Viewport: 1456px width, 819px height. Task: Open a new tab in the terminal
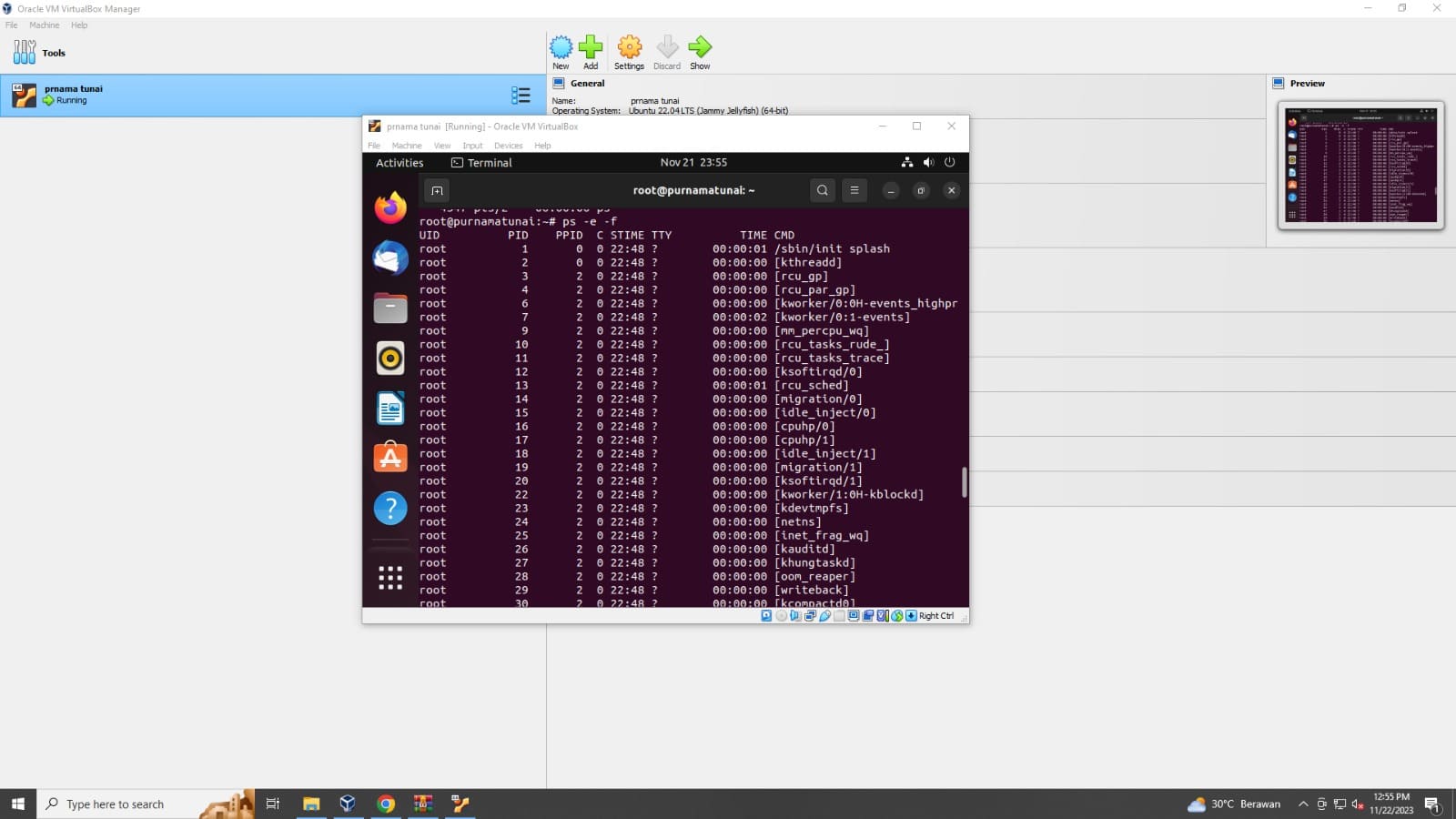point(437,190)
